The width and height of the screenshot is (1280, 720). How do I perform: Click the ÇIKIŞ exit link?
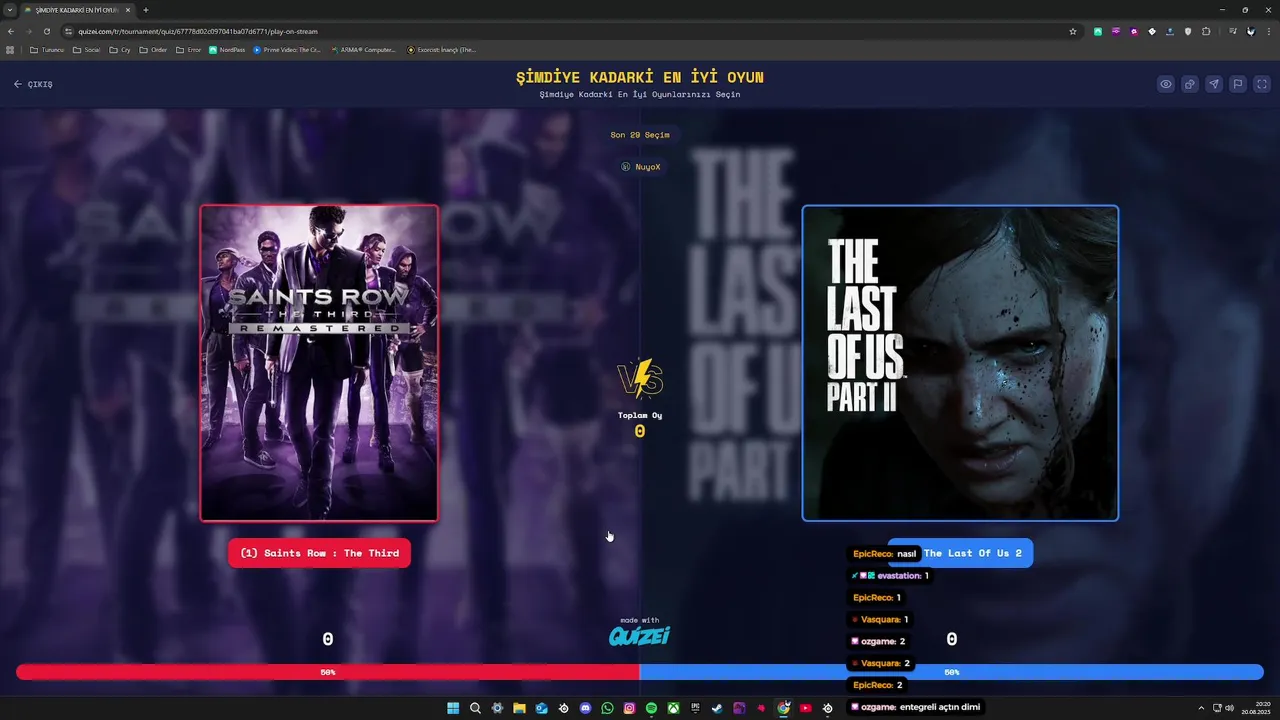click(x=33, y=84)
